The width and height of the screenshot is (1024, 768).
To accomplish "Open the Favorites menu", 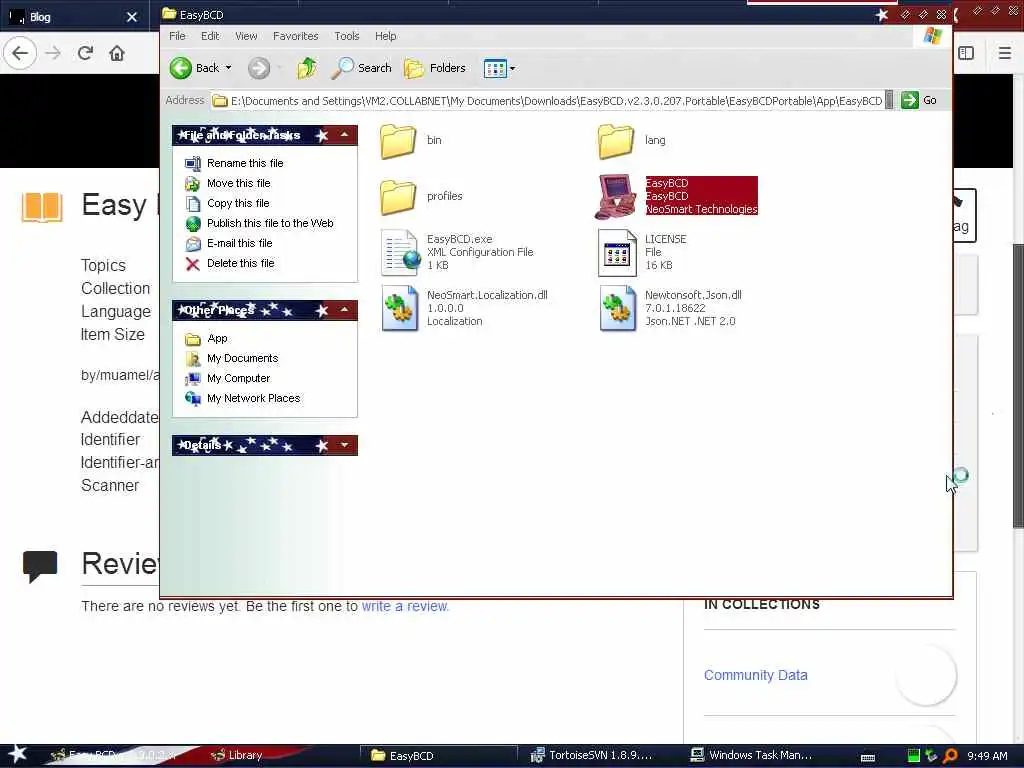I will [x=295, y=36].
